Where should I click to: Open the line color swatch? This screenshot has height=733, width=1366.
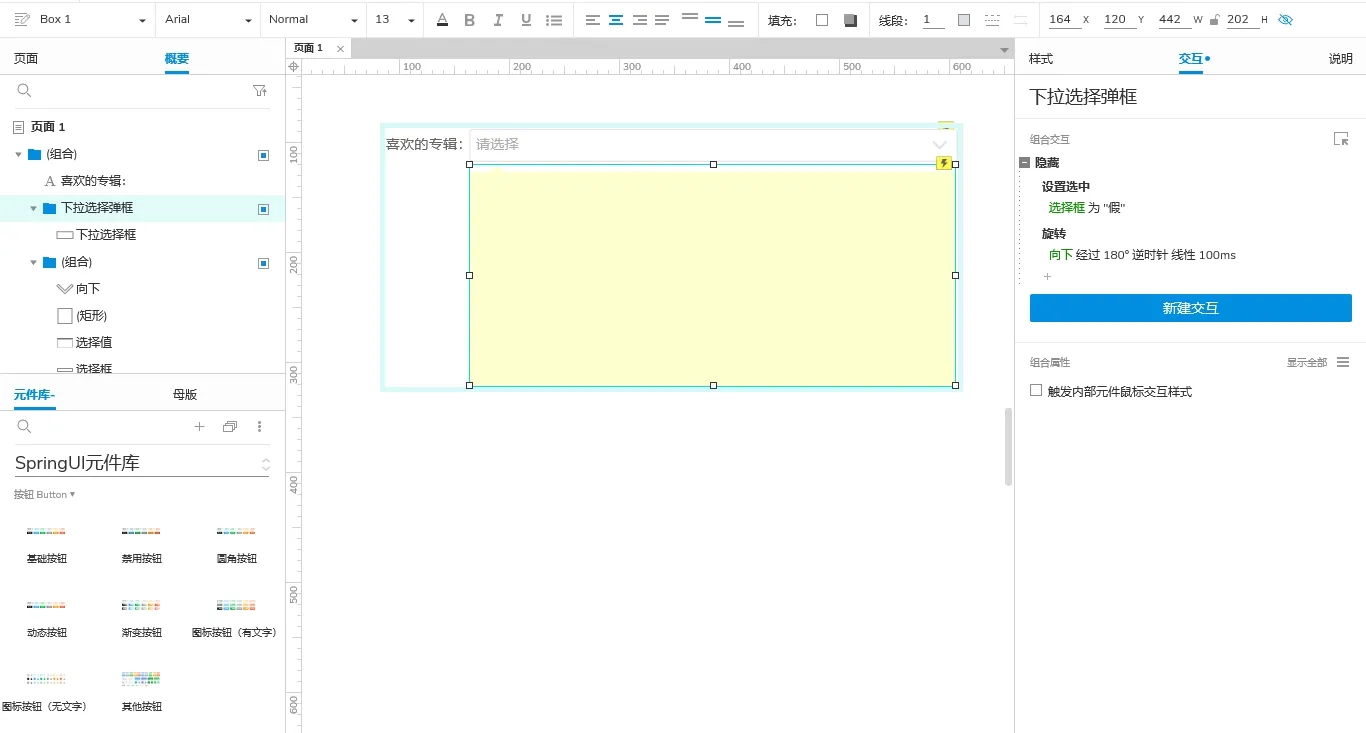pos(964,20)
